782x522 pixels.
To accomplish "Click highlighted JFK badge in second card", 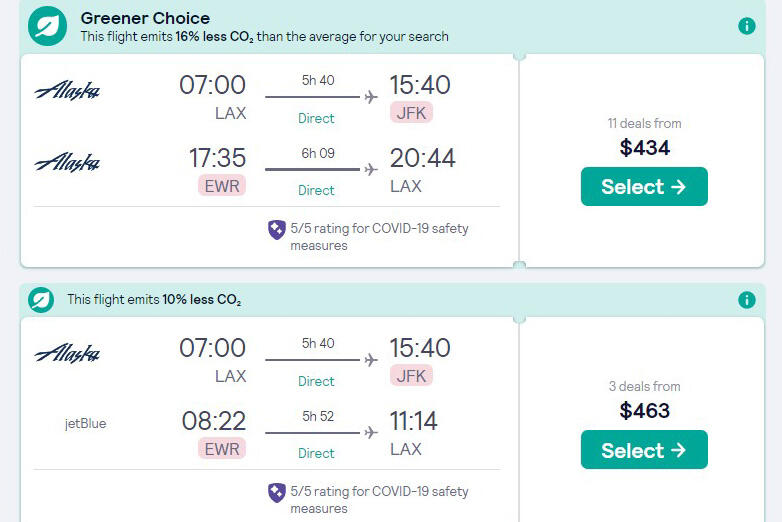I will click(x=411, y=375).
